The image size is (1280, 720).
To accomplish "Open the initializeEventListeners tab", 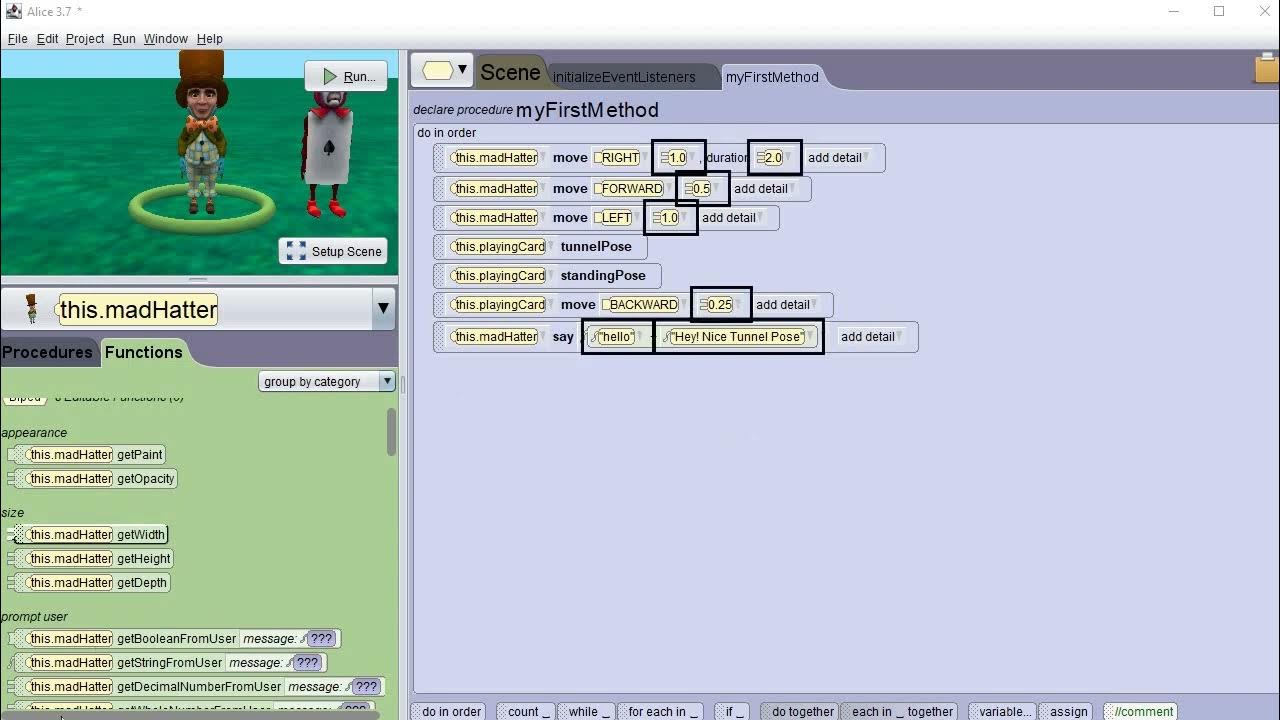I will pos(623,77).
